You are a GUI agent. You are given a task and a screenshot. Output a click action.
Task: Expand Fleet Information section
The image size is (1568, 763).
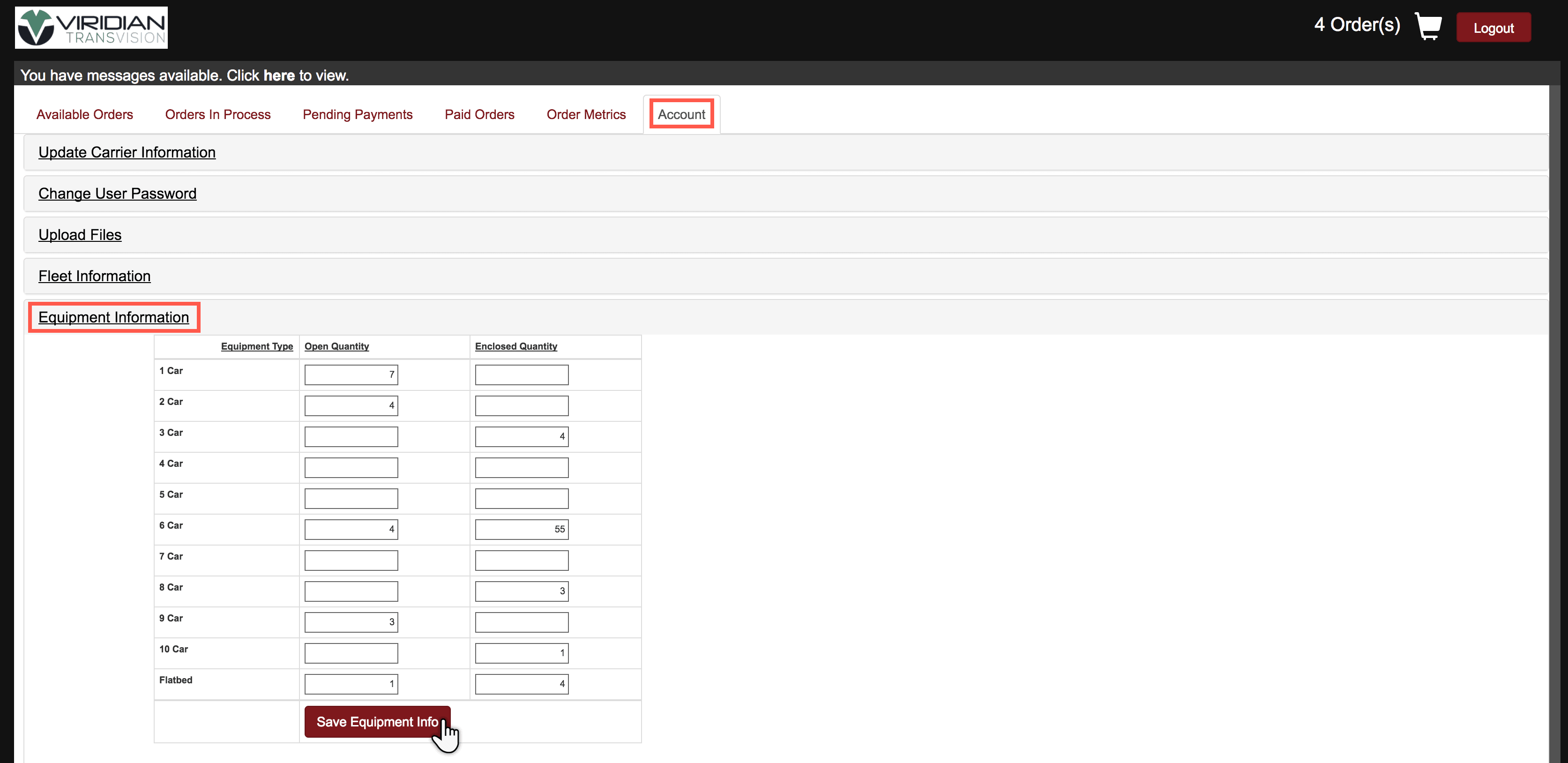tap(94, 277)
